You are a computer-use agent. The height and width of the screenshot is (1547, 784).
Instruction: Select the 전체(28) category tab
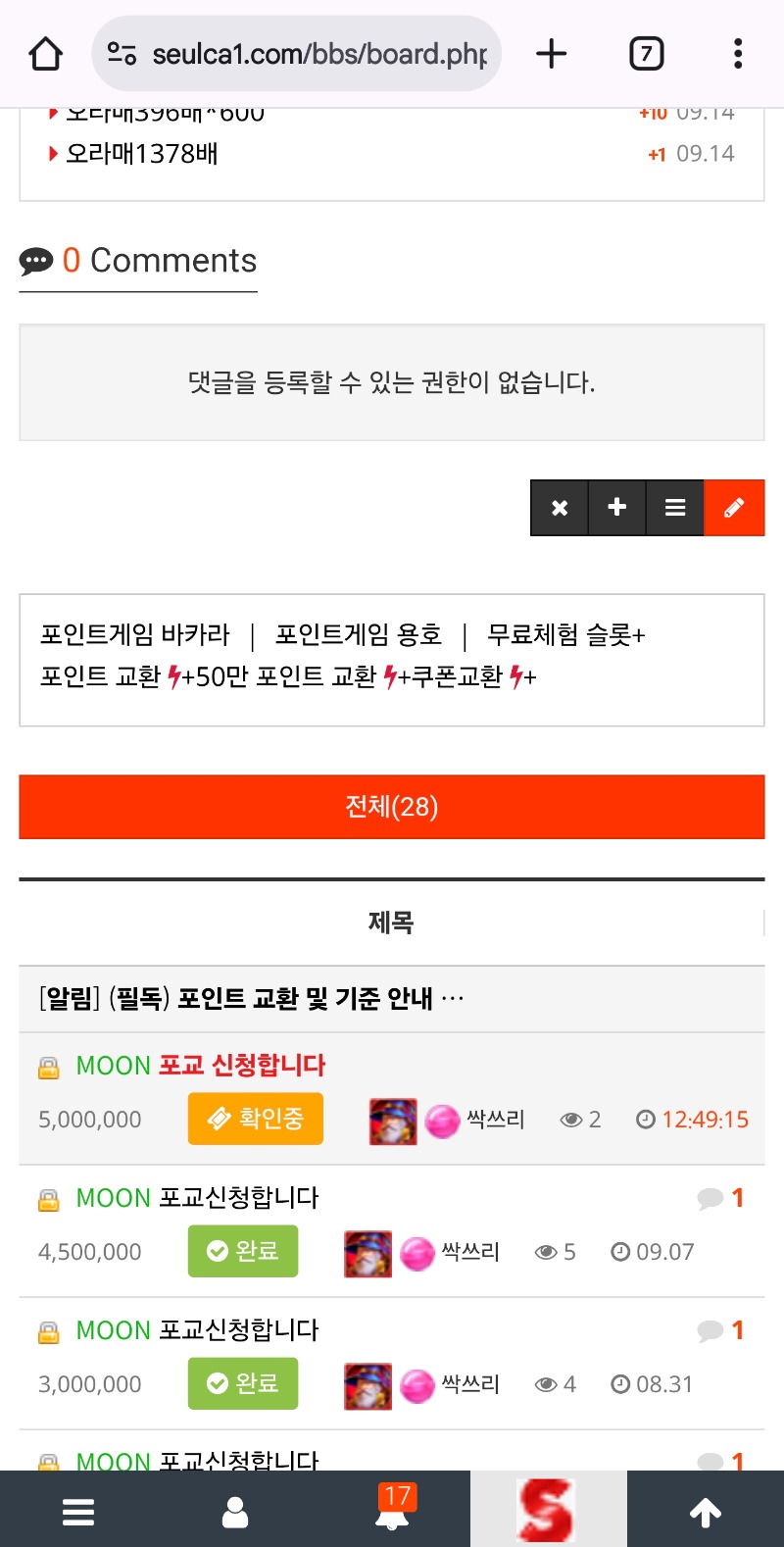point(392,807)
